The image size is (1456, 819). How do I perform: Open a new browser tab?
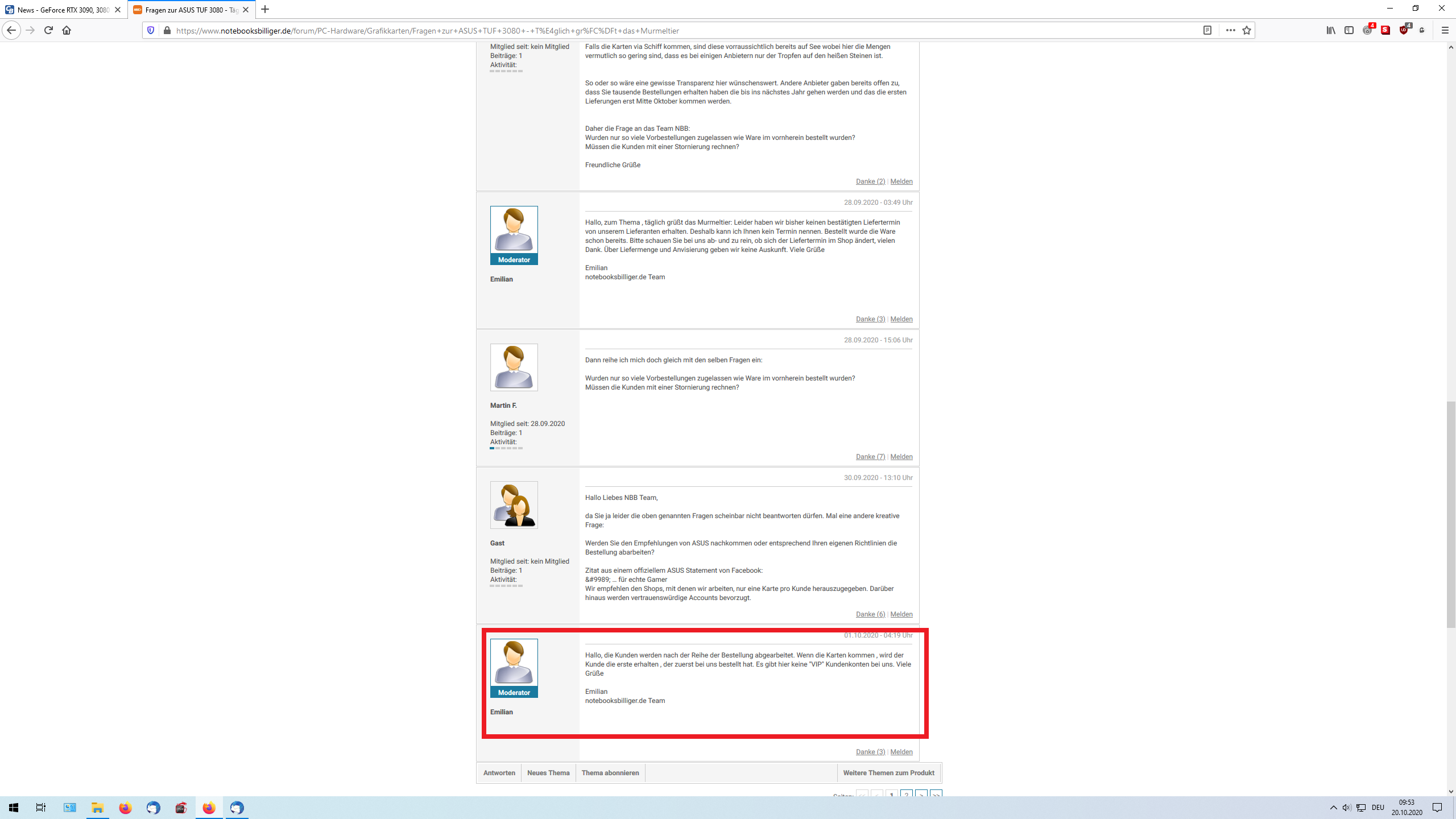(265, 10)
